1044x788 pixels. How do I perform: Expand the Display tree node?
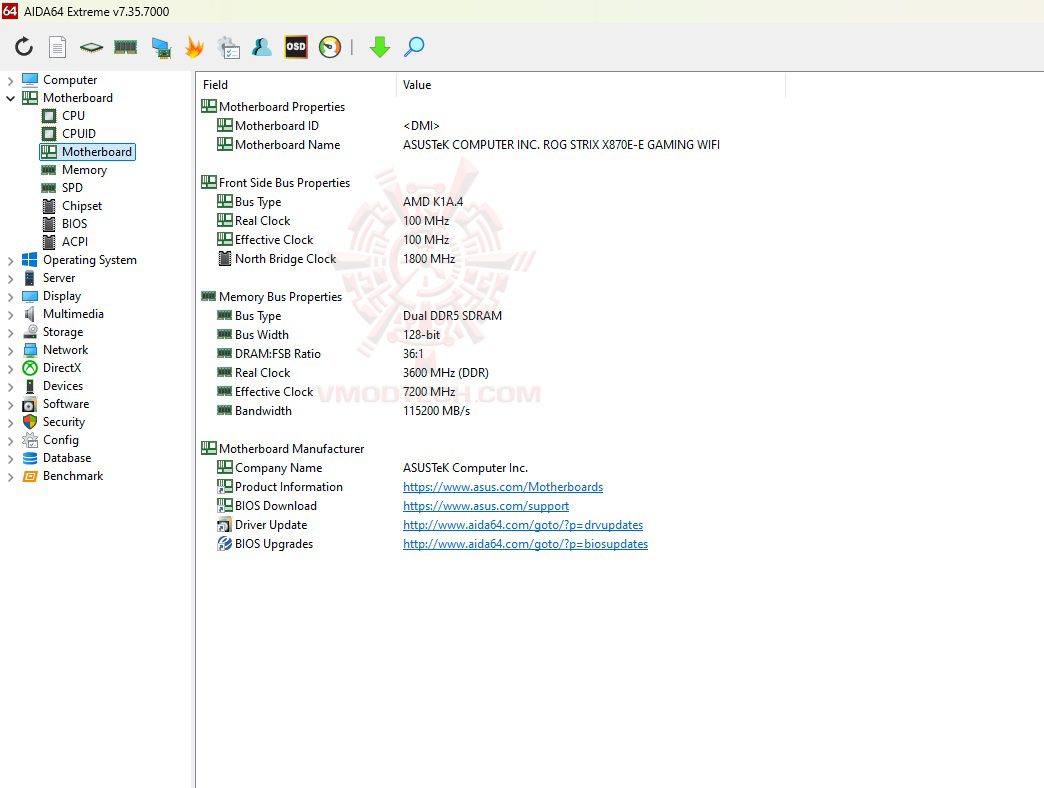click(x=10, y=297)
